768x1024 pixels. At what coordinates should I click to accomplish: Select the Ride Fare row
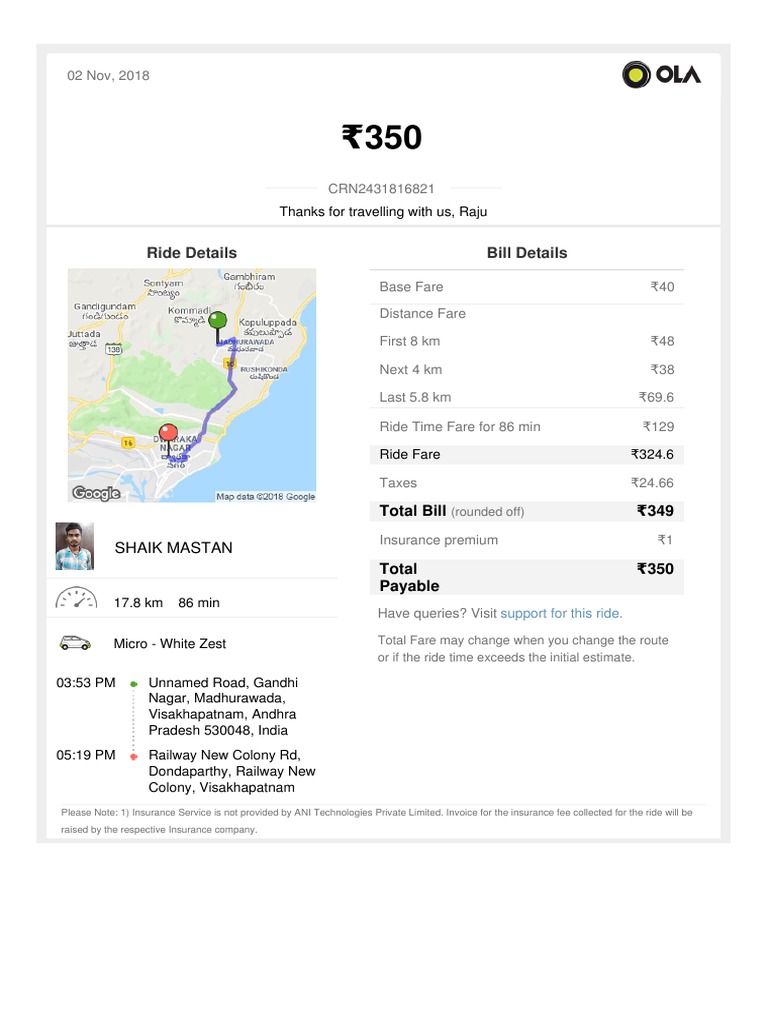(x=527, y=454)
